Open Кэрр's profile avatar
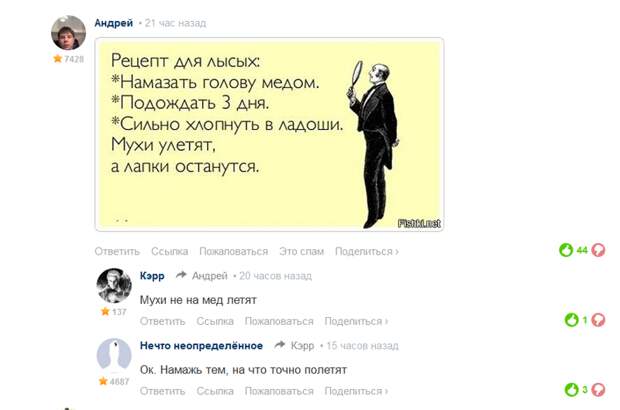Screen dimensions: 620x410 114,285
